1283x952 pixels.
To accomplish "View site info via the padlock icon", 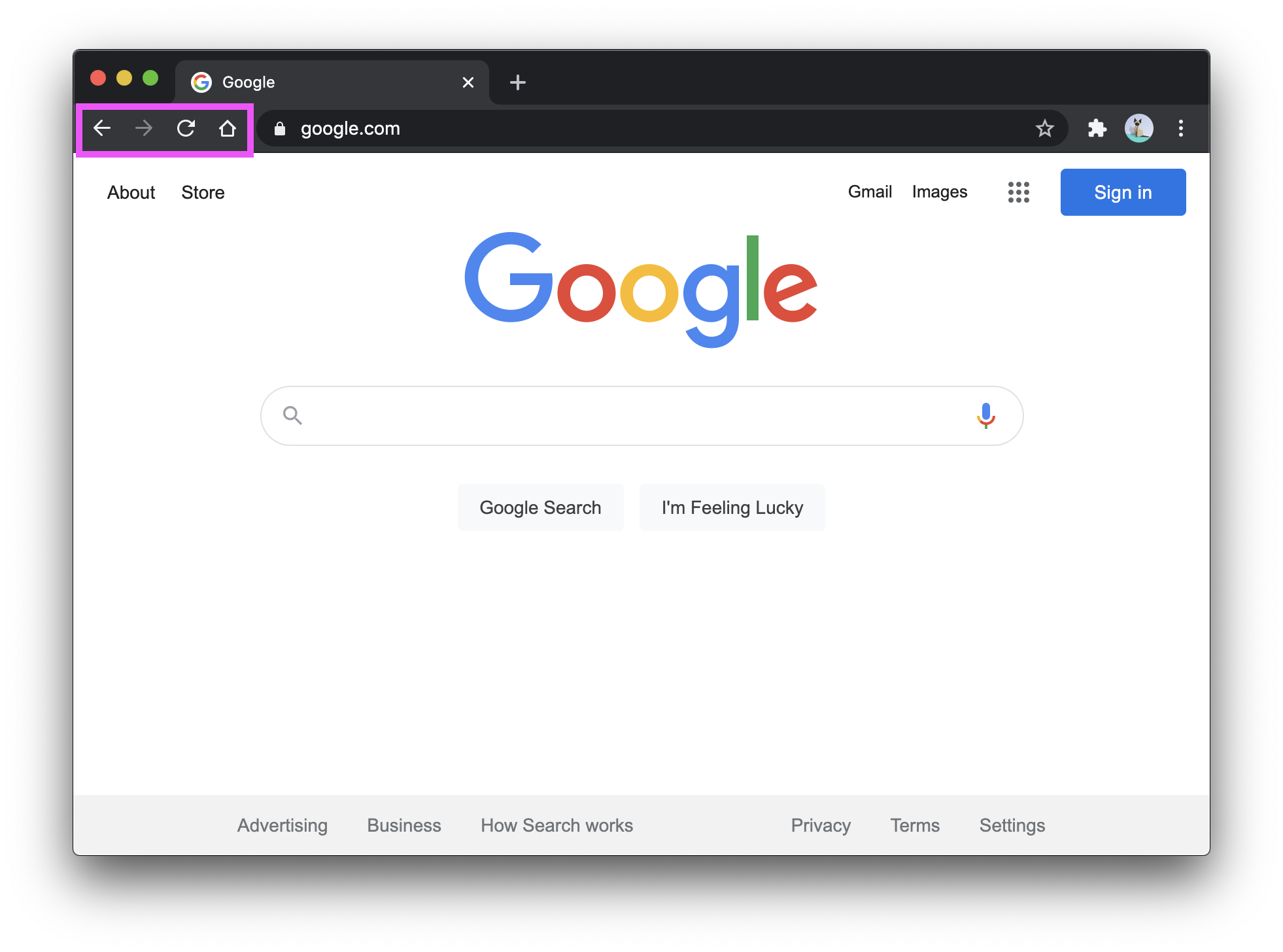I will [x=280, y=129].
